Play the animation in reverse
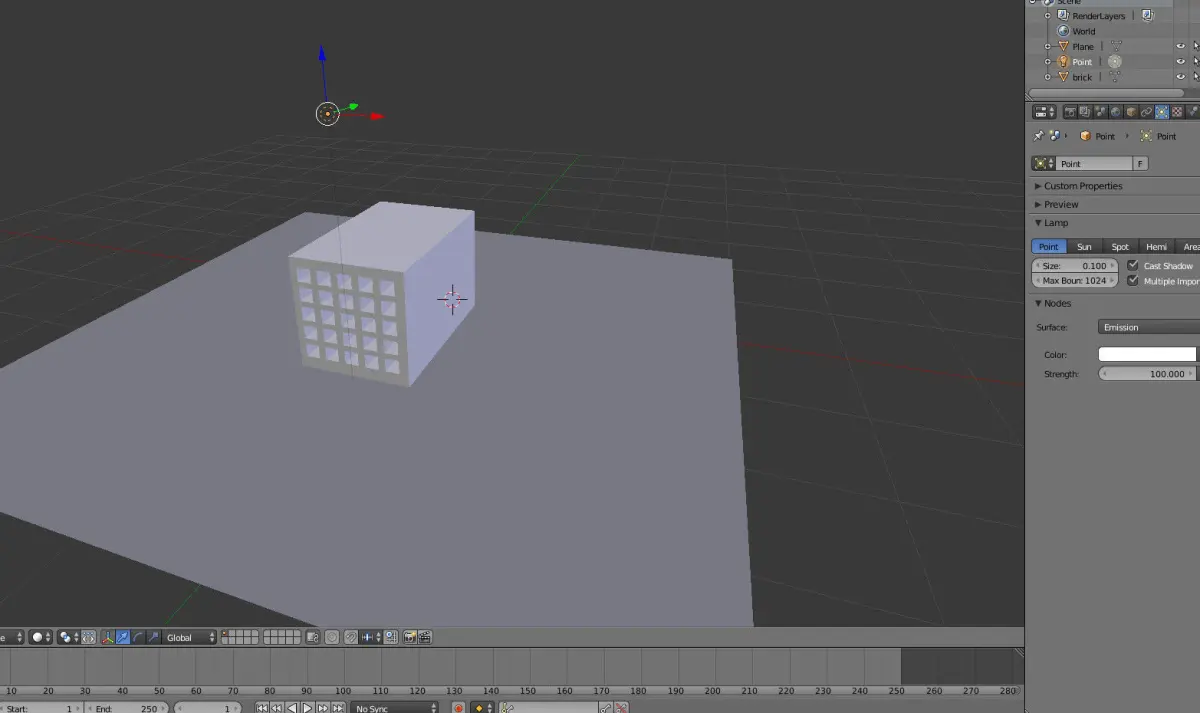The width and height of the screenshot is (1200, 713). pos(292,709)
